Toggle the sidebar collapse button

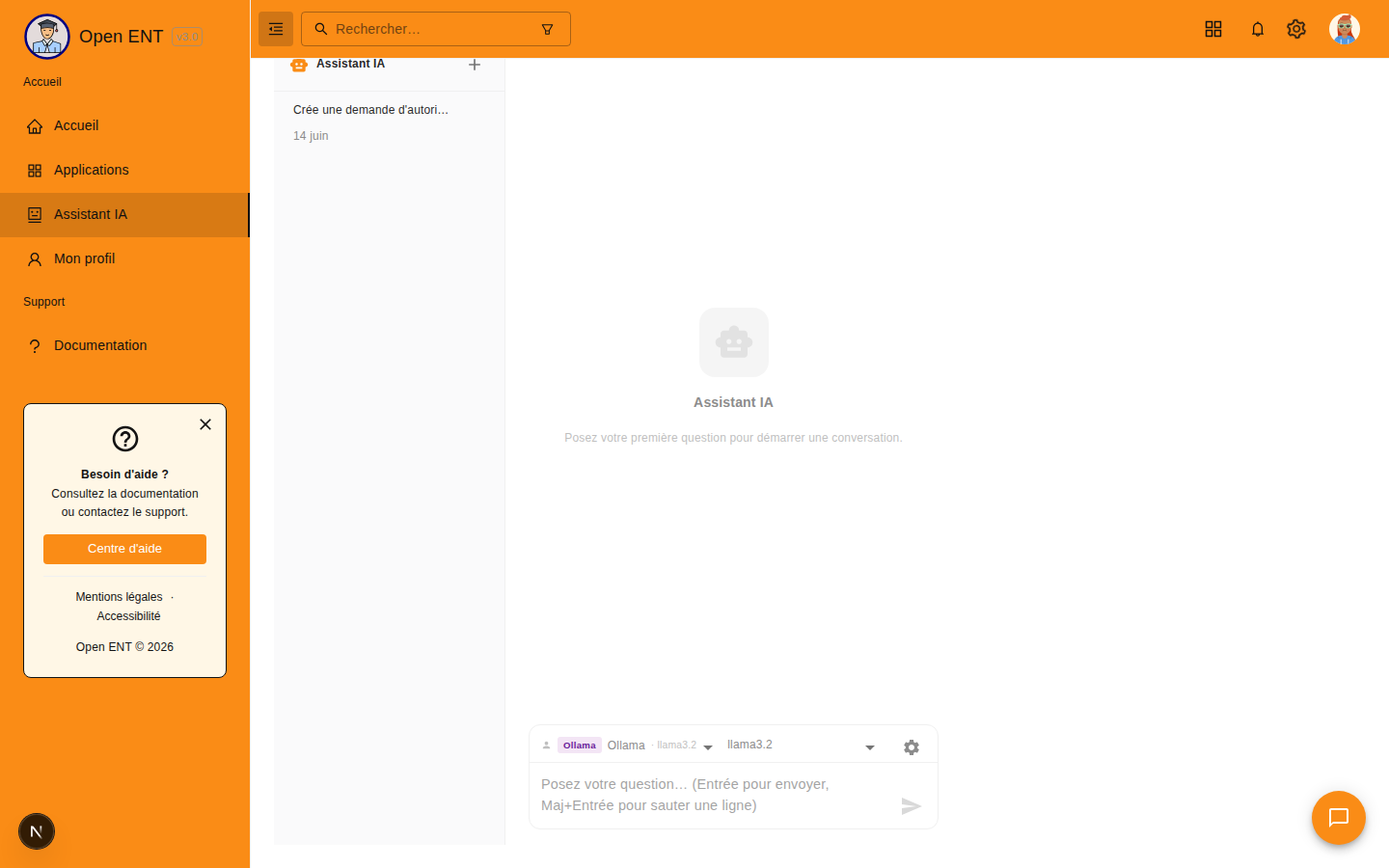click(276, 29)
